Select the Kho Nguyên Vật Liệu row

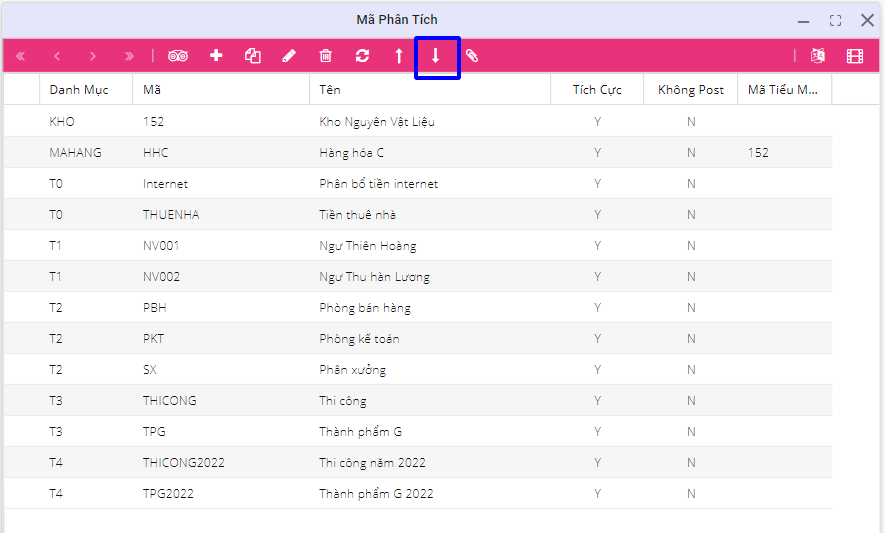point(376,122)
